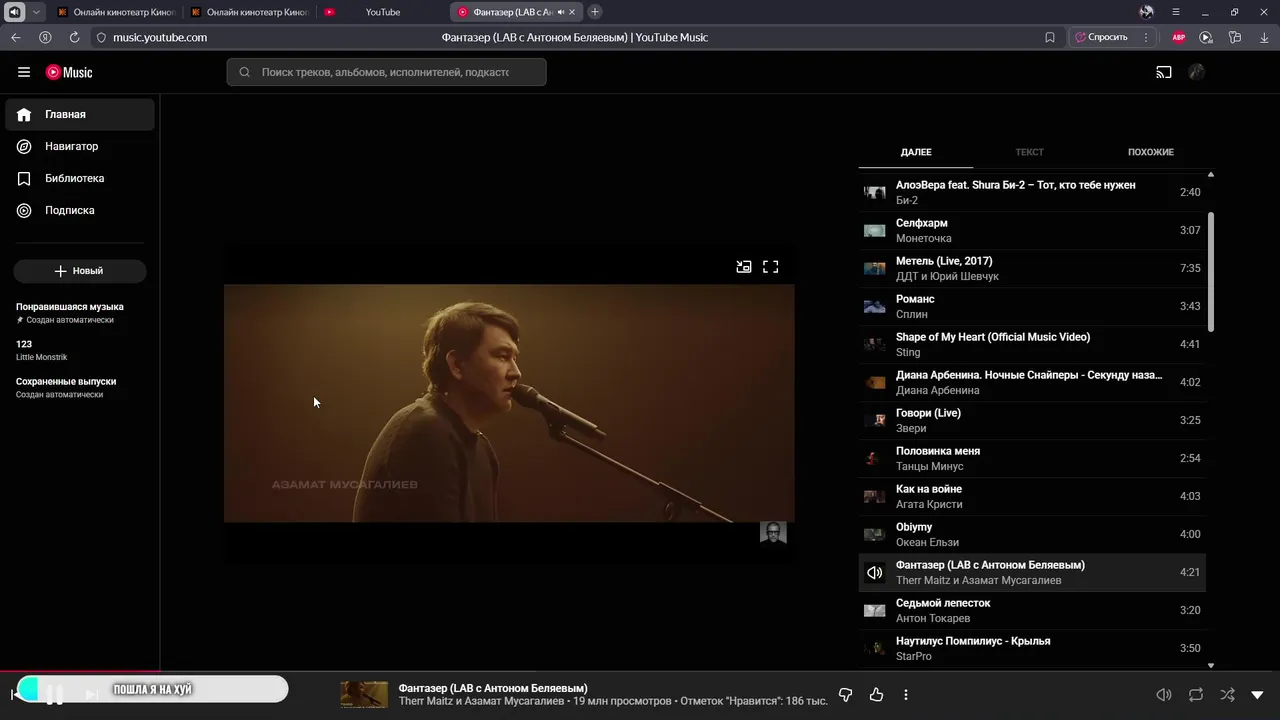Viewport: 1280px width, 720px height.
Task: Collapse the player page with the bottom arrow
Action: (1258, 695)
